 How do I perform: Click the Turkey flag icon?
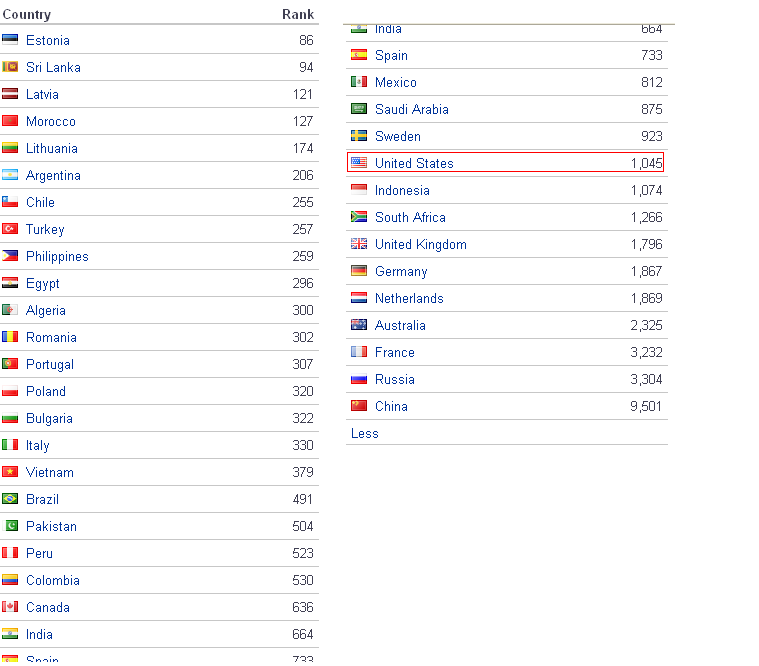point(10,229)
